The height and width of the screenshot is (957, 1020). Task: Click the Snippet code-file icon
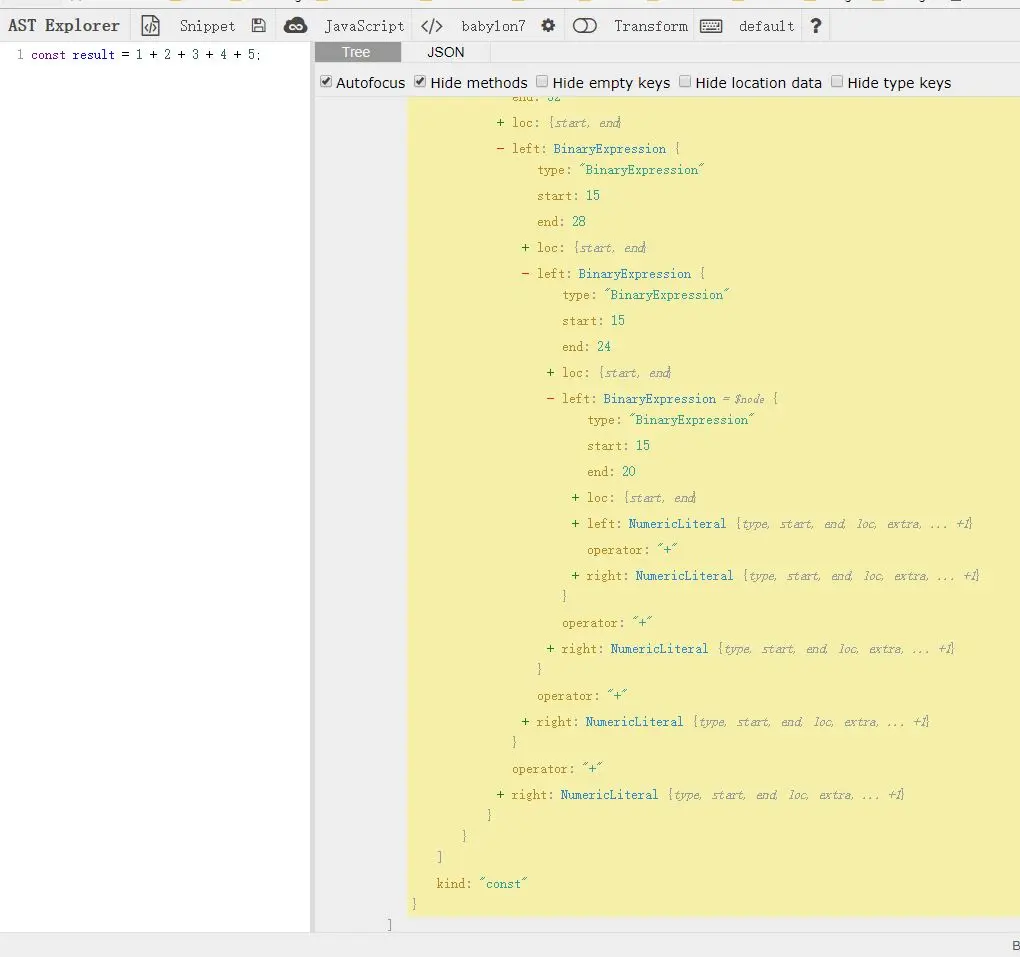150,26
